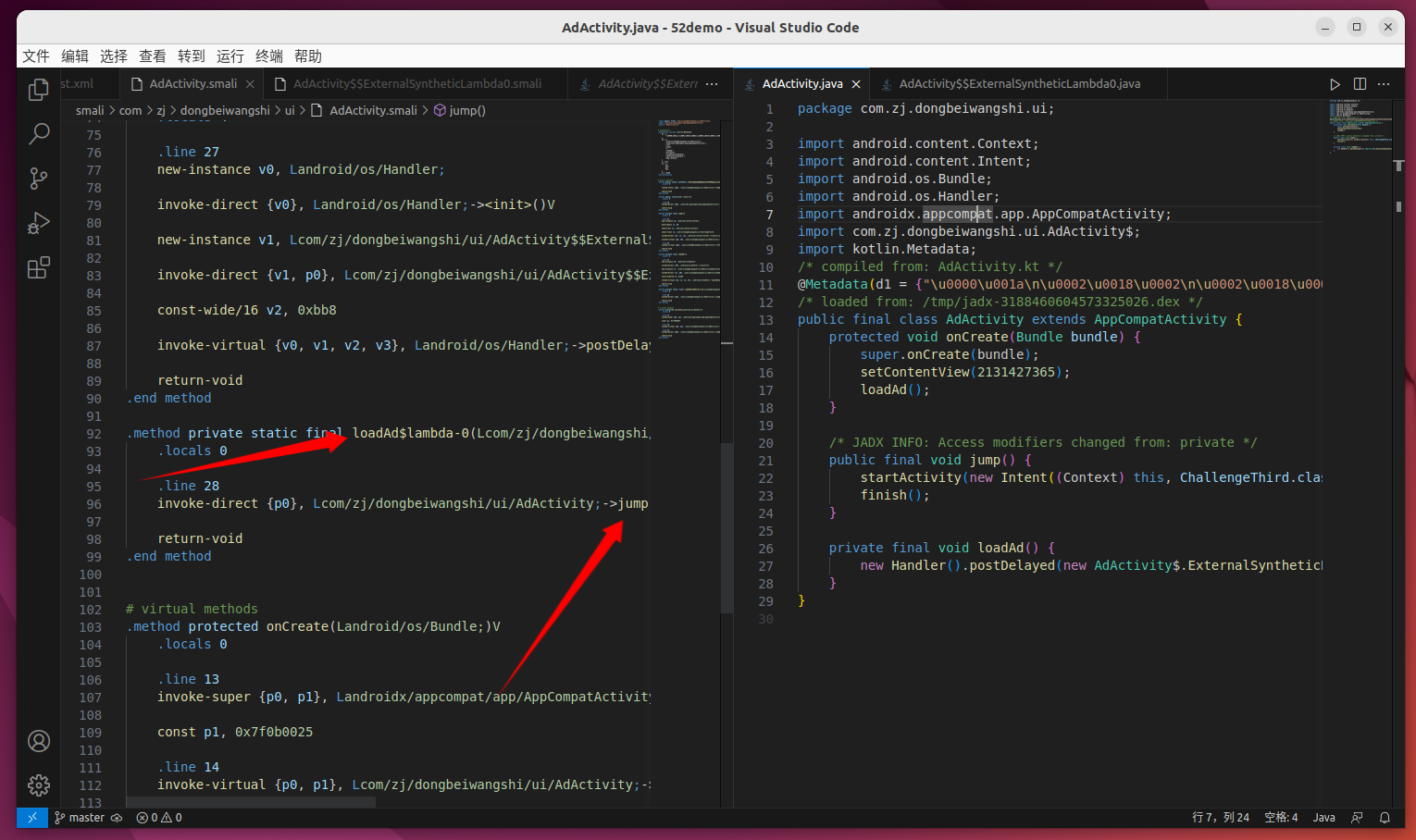
Task: Open the 帮助 menu
Action: pos(308,56)
